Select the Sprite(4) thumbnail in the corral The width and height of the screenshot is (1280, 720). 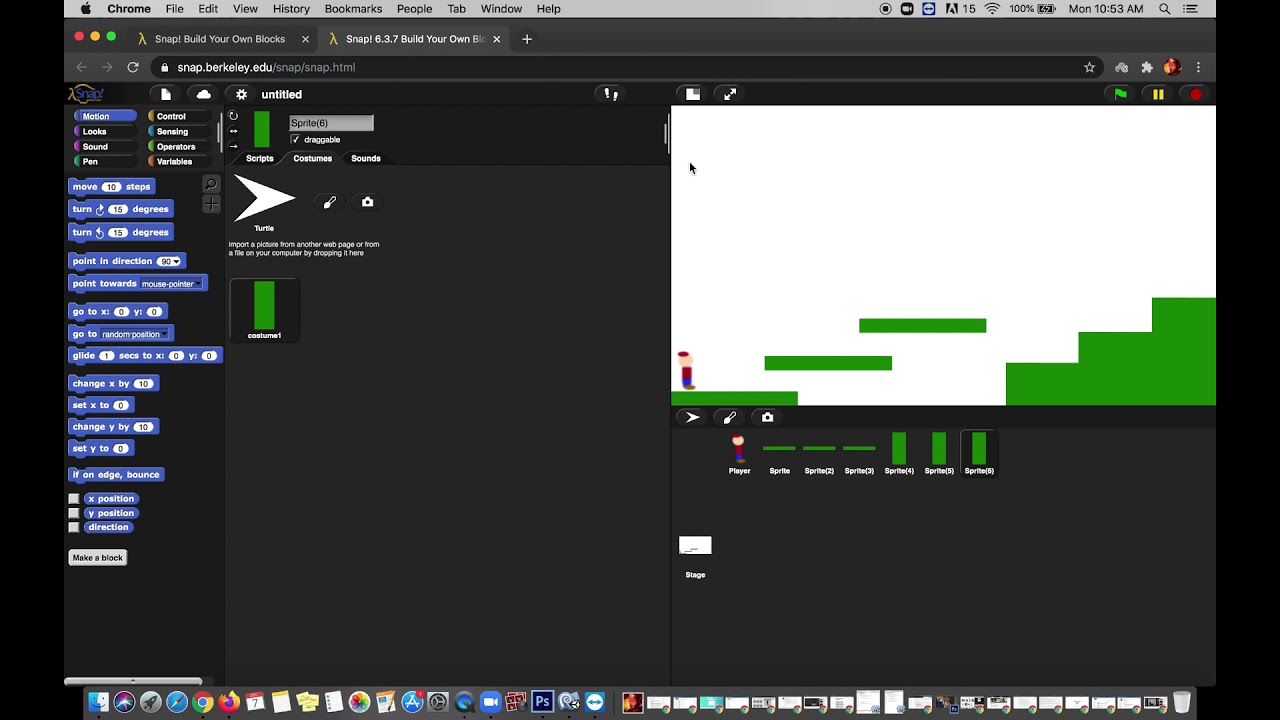tap(899, 454)
